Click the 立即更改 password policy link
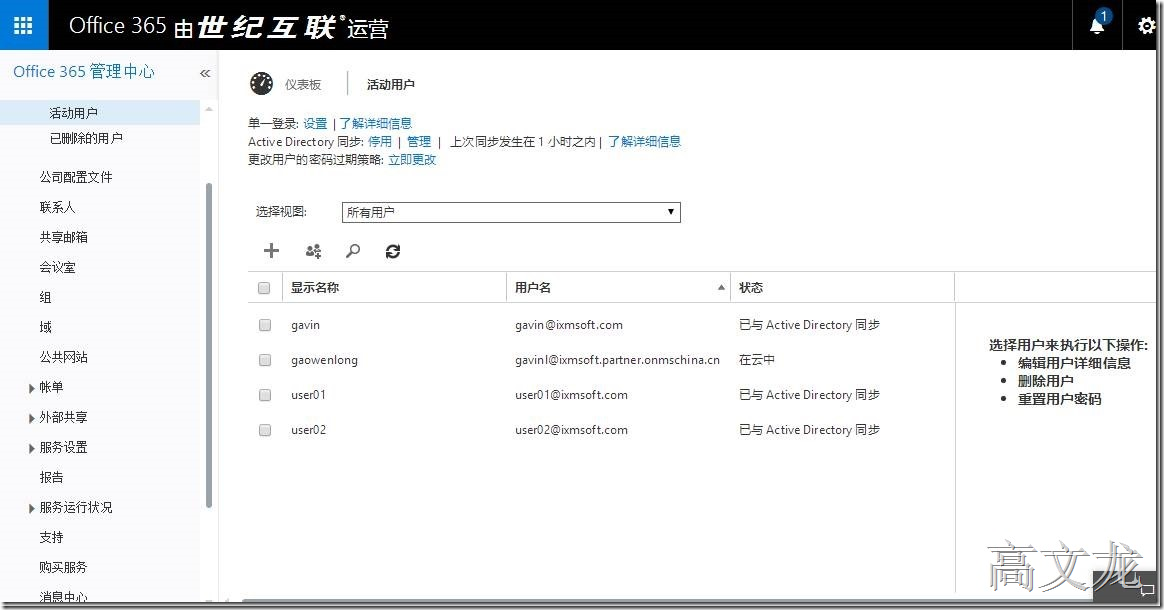The height and width of the screenshot is (610, 1164). [412, 160]
